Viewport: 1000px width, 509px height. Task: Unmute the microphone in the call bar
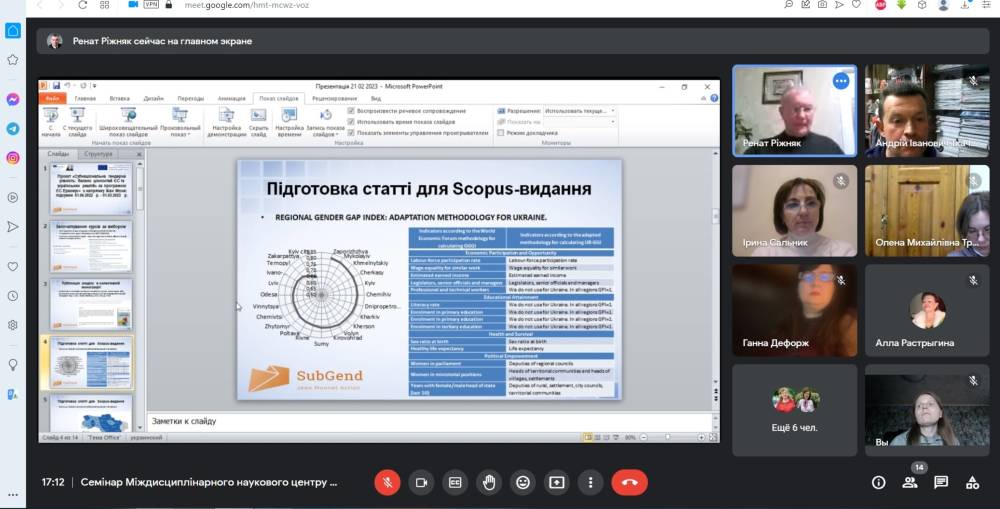pyautogui.click(x=387, y=482)
